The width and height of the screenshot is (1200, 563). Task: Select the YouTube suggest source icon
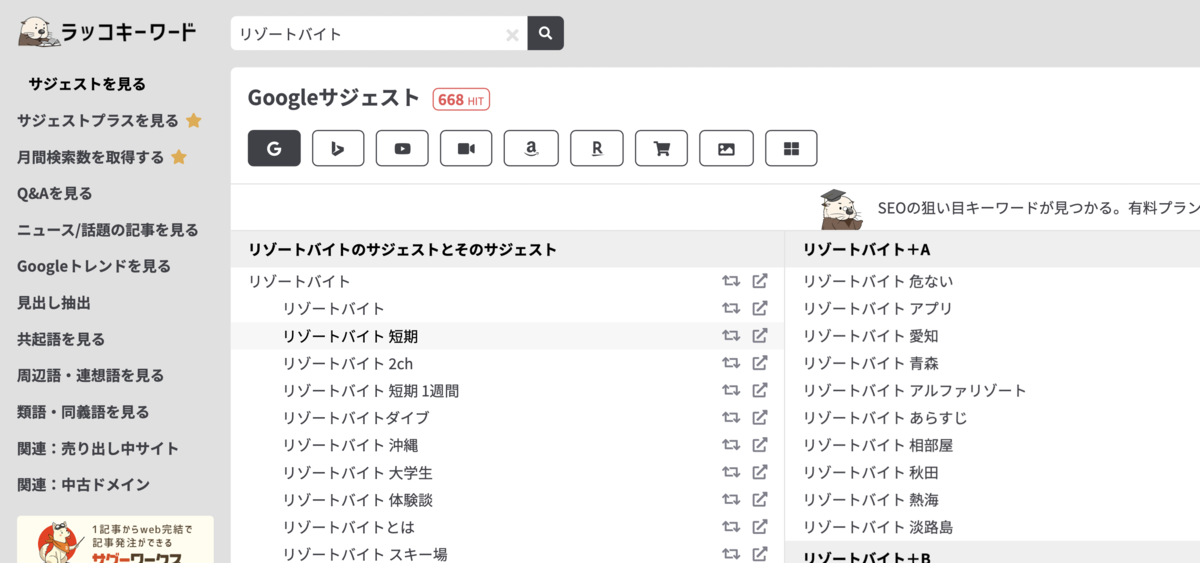click(x=402, y=148)
